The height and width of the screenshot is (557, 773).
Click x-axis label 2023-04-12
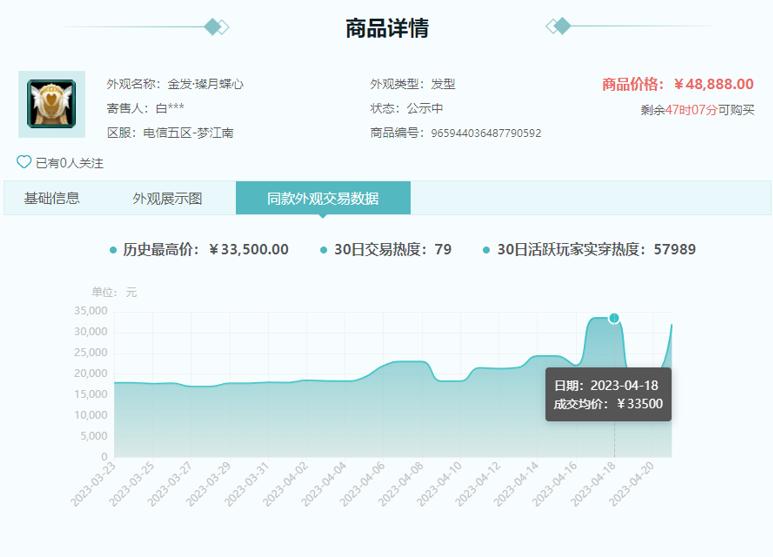(478, 484)
